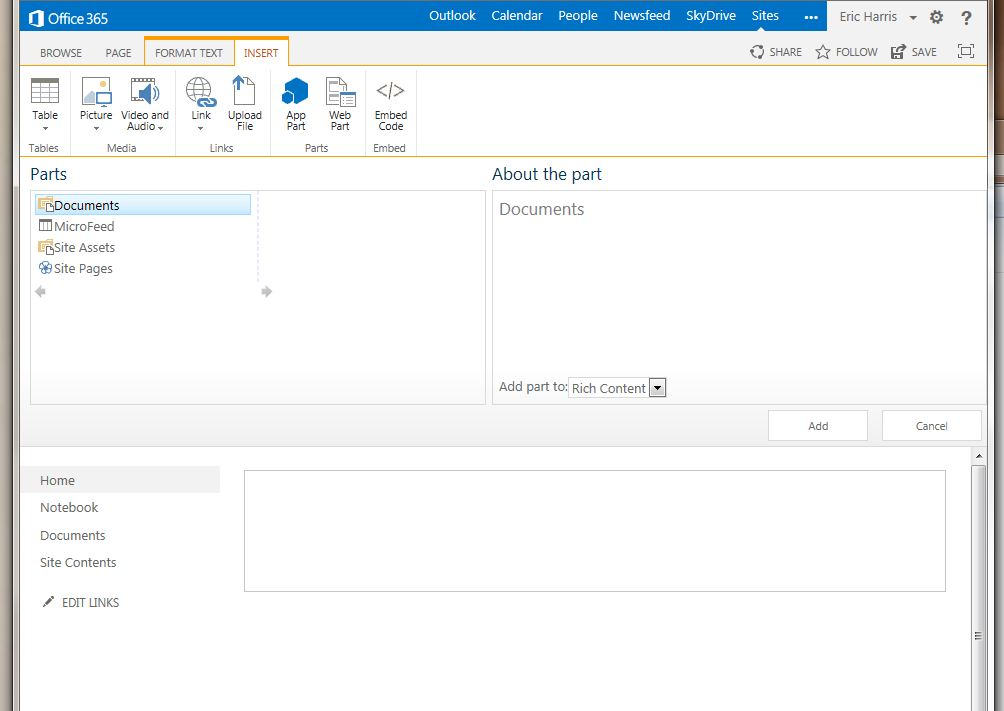Screen dimensions: 1004x711
Task: Click the Web Part icon
Action: (x=340, y=91)
